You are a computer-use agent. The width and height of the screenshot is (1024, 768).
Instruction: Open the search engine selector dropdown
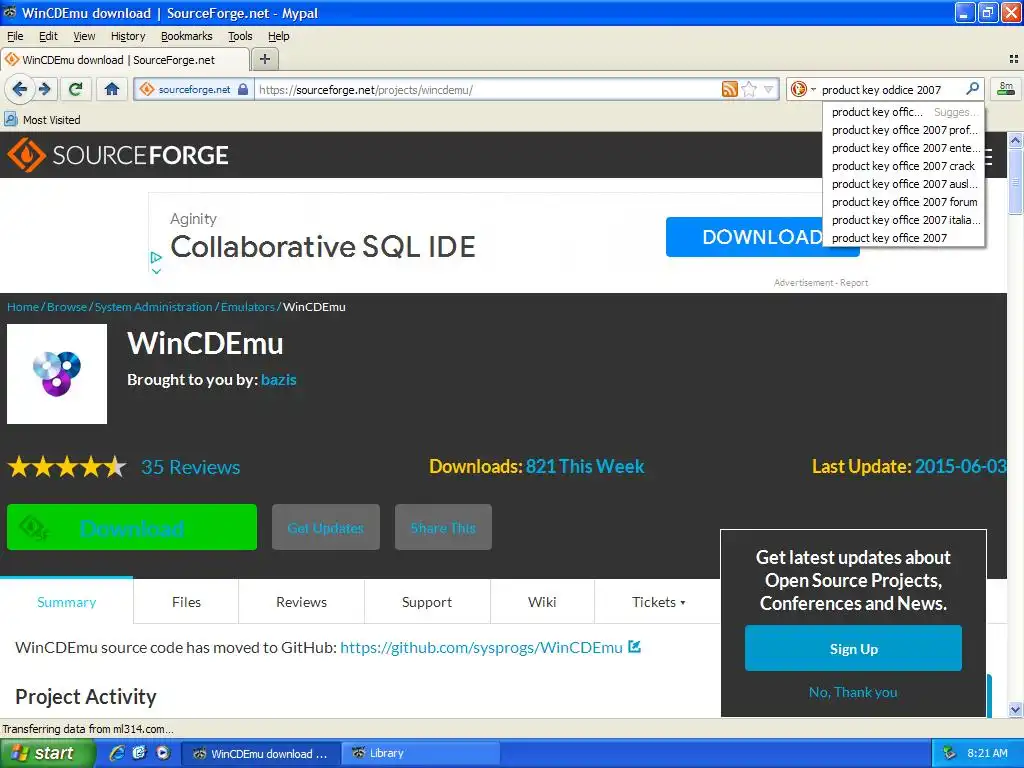click(802, 89)
